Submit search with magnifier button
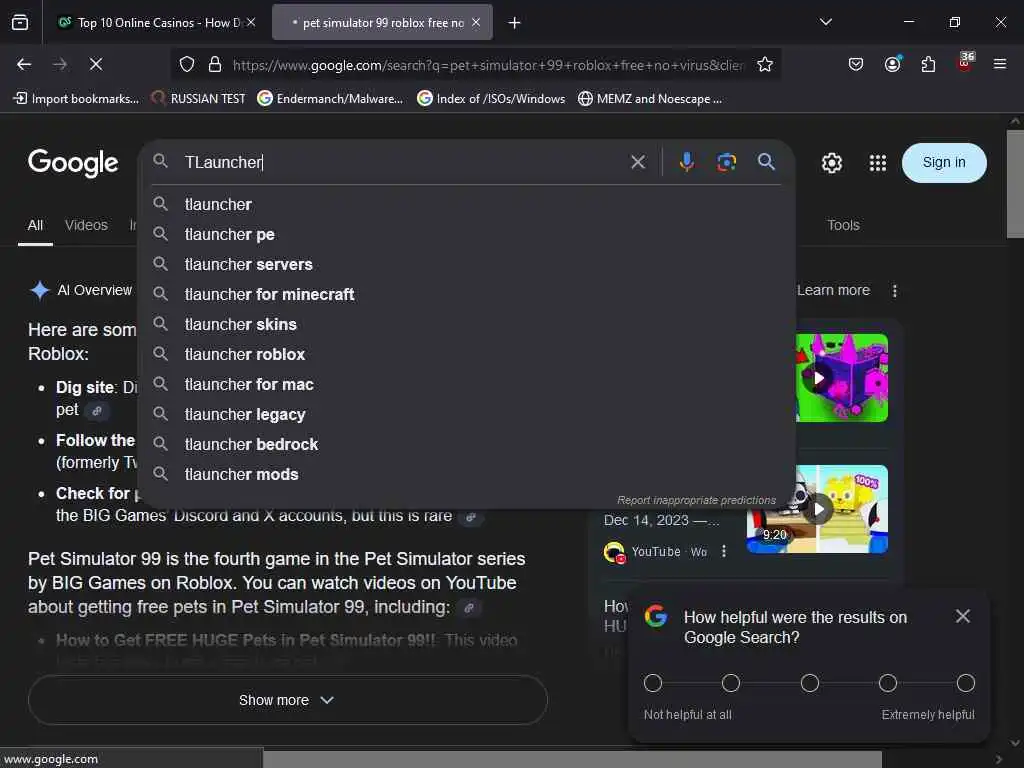The height and width of the screenshot is (768, 1024). (767, 161)
